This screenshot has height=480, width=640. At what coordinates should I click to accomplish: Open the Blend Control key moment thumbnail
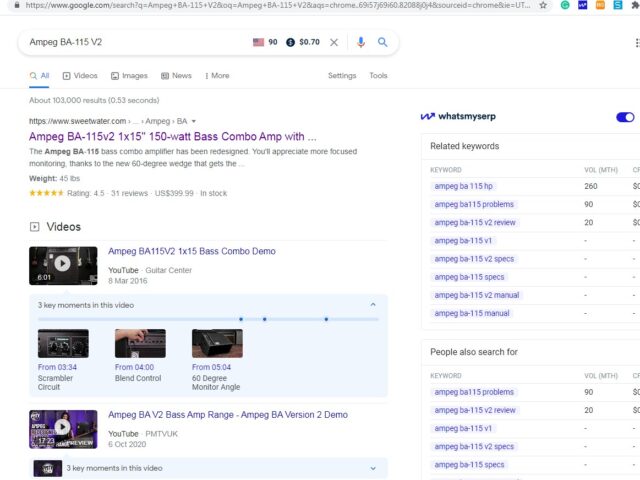(140, 343)
